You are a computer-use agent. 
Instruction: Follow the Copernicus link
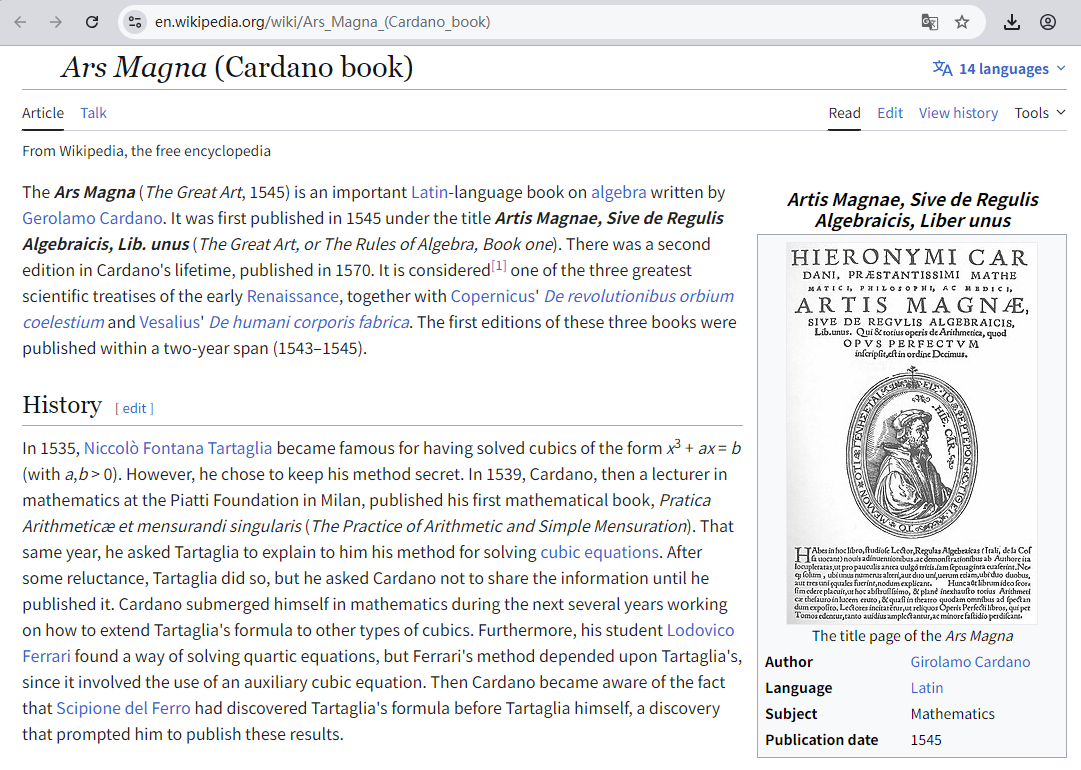(x=493, y=296)
